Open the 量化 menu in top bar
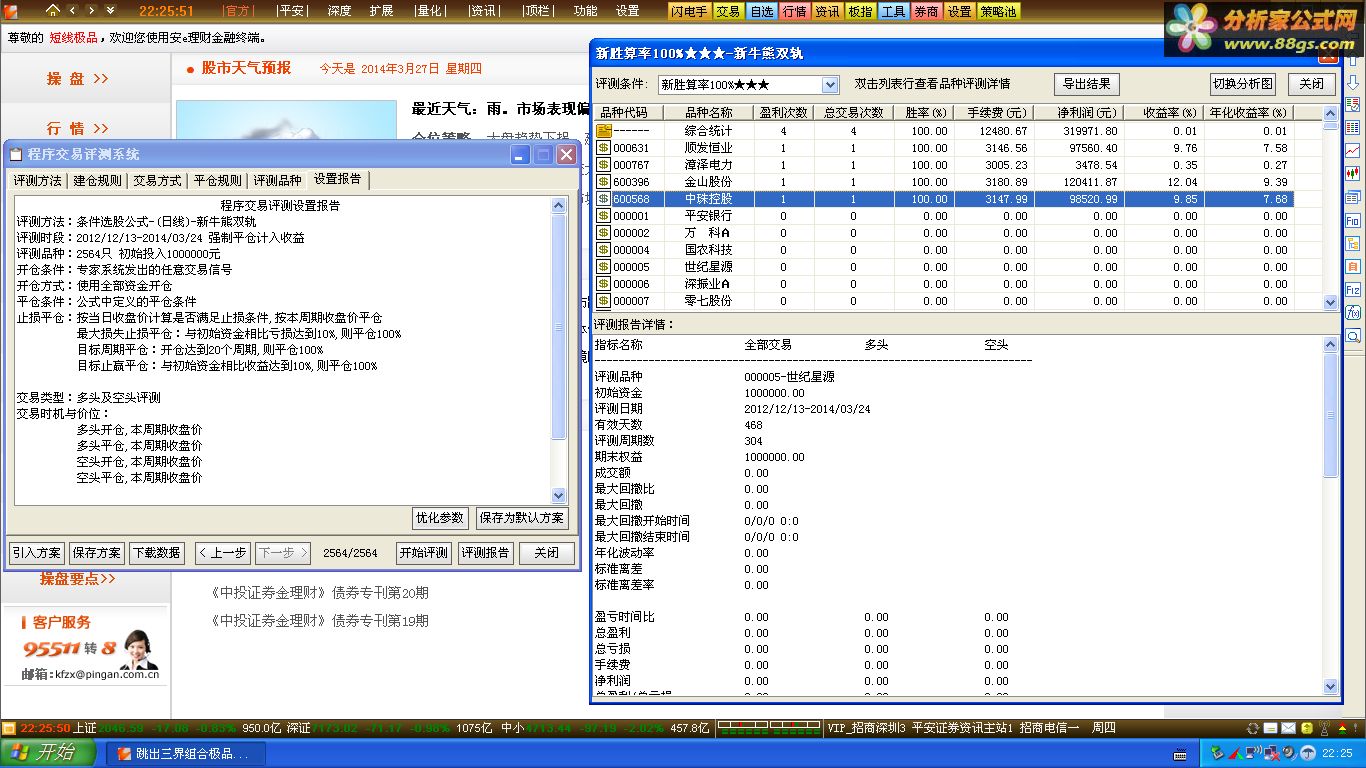Image resolution: width=1366 pixels, height=768 pixels. [x=429, y=11]
